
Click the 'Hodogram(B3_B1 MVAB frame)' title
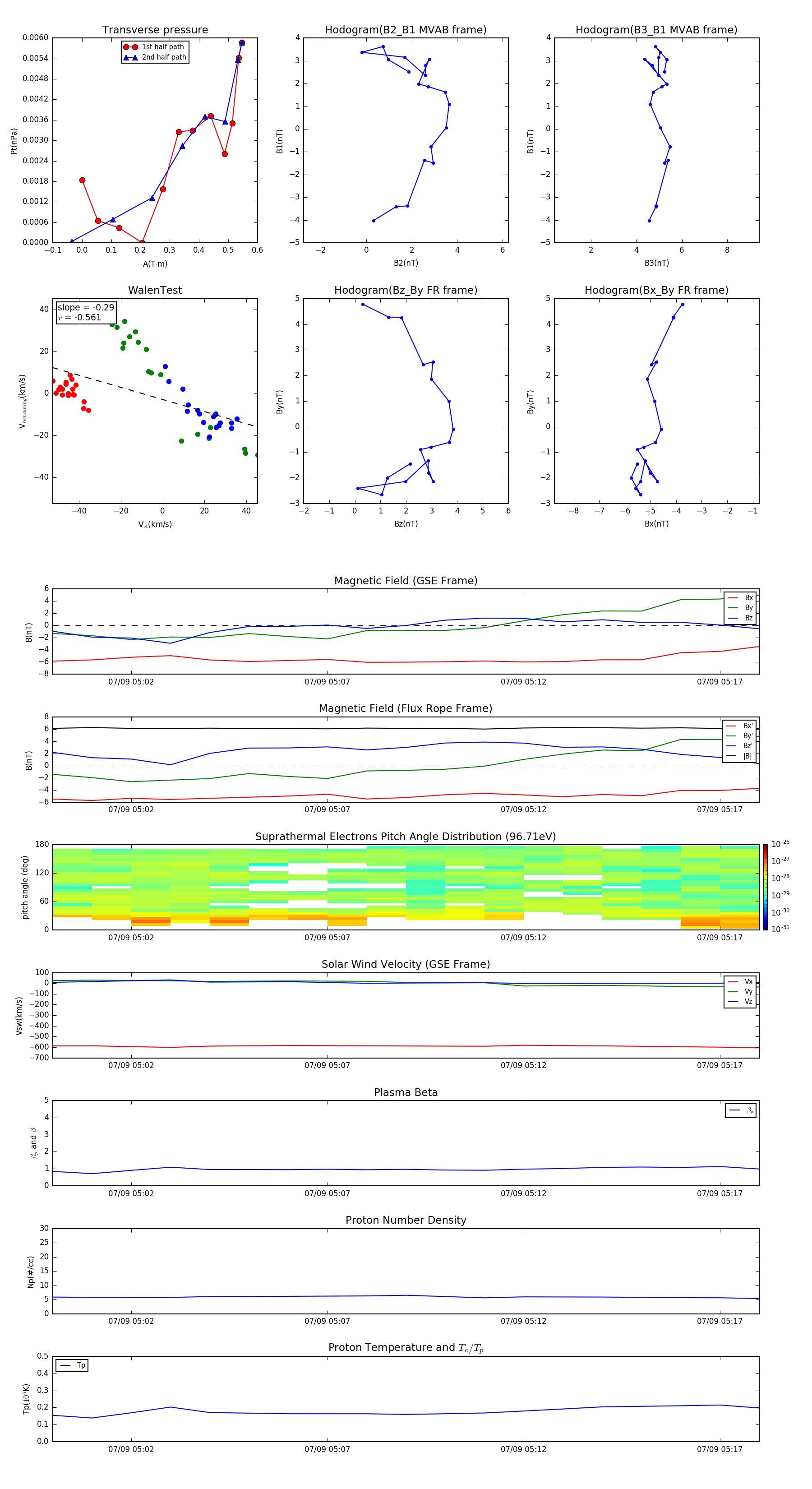(x=656, y=29)
